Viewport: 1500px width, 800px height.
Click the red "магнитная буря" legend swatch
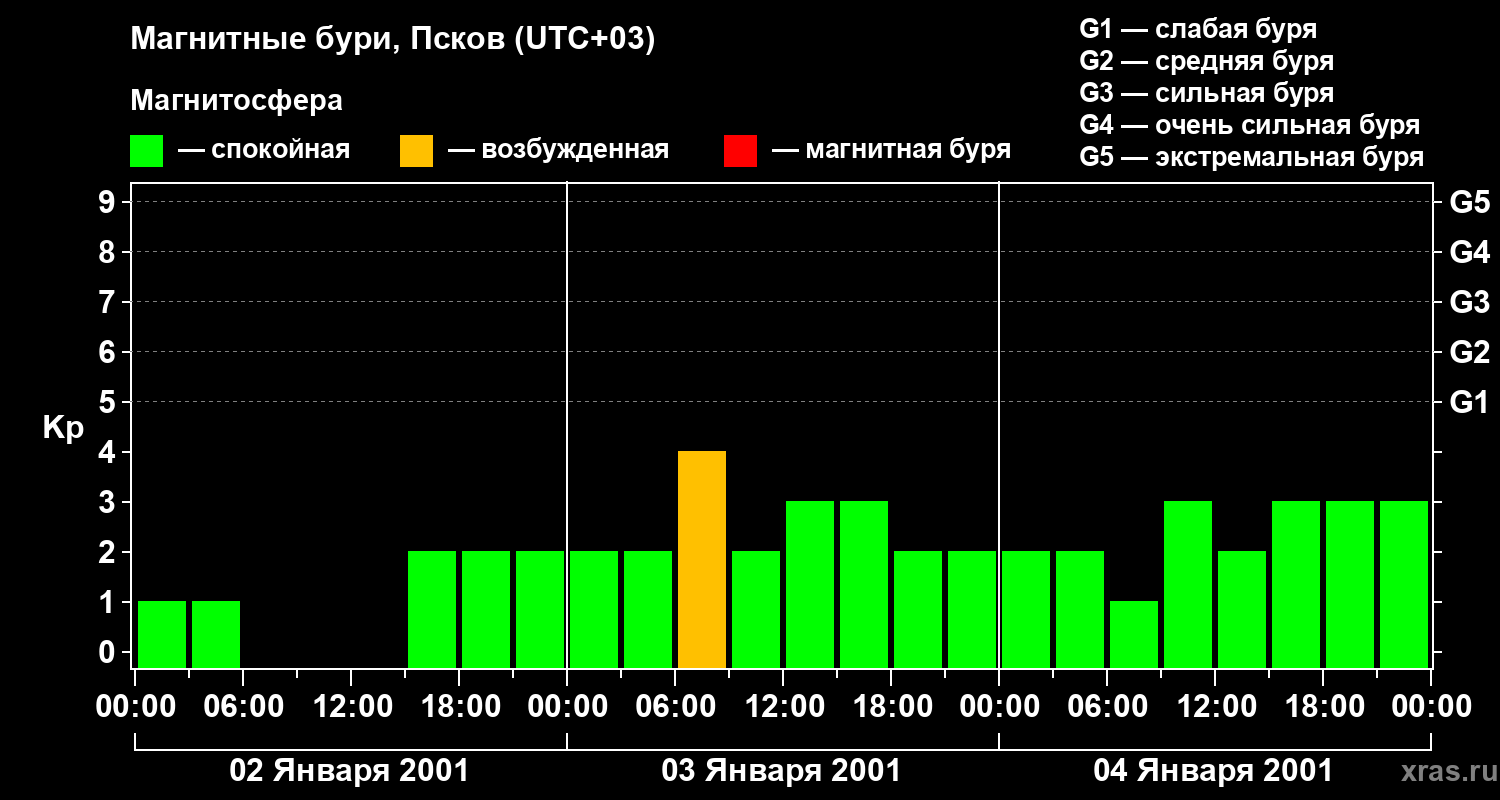(740, 151)
